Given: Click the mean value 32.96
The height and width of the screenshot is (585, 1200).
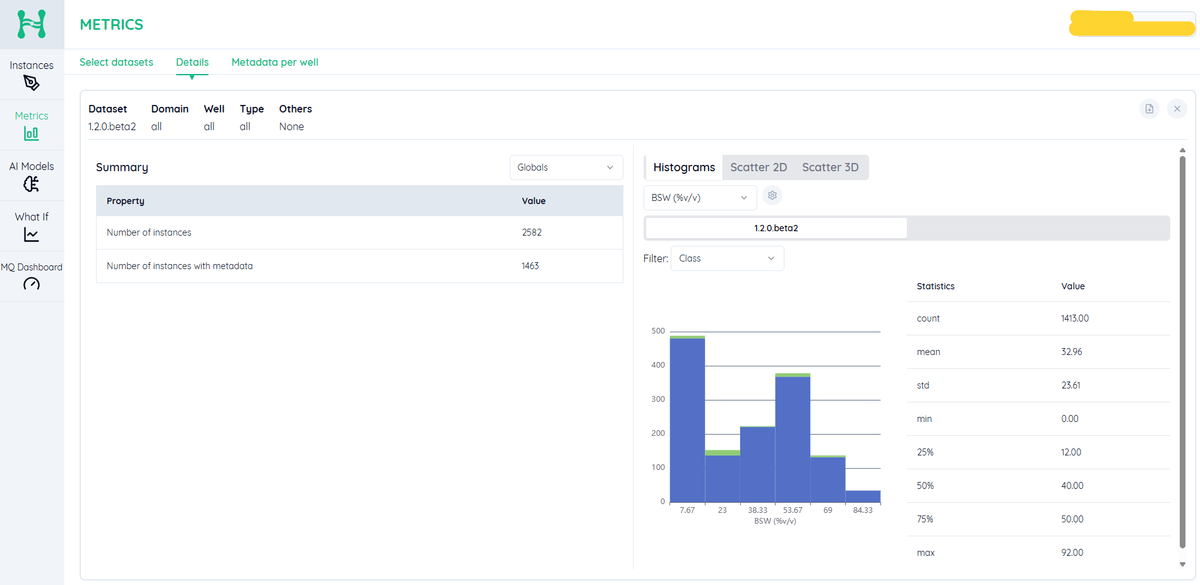Looking at the screenshot, I should point(1071,352).
